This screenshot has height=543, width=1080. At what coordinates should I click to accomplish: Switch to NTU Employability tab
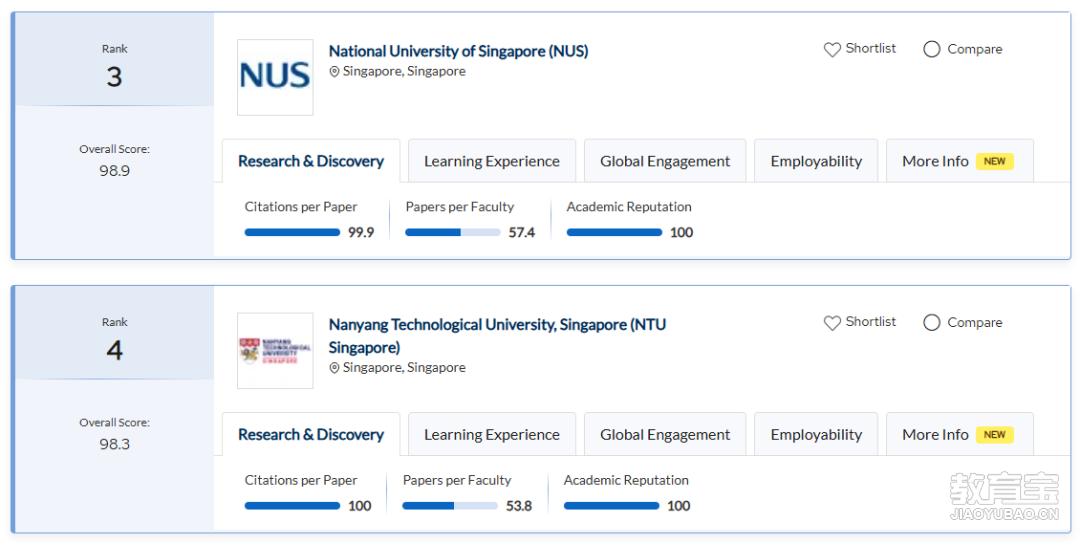click(x=816, y=435)
